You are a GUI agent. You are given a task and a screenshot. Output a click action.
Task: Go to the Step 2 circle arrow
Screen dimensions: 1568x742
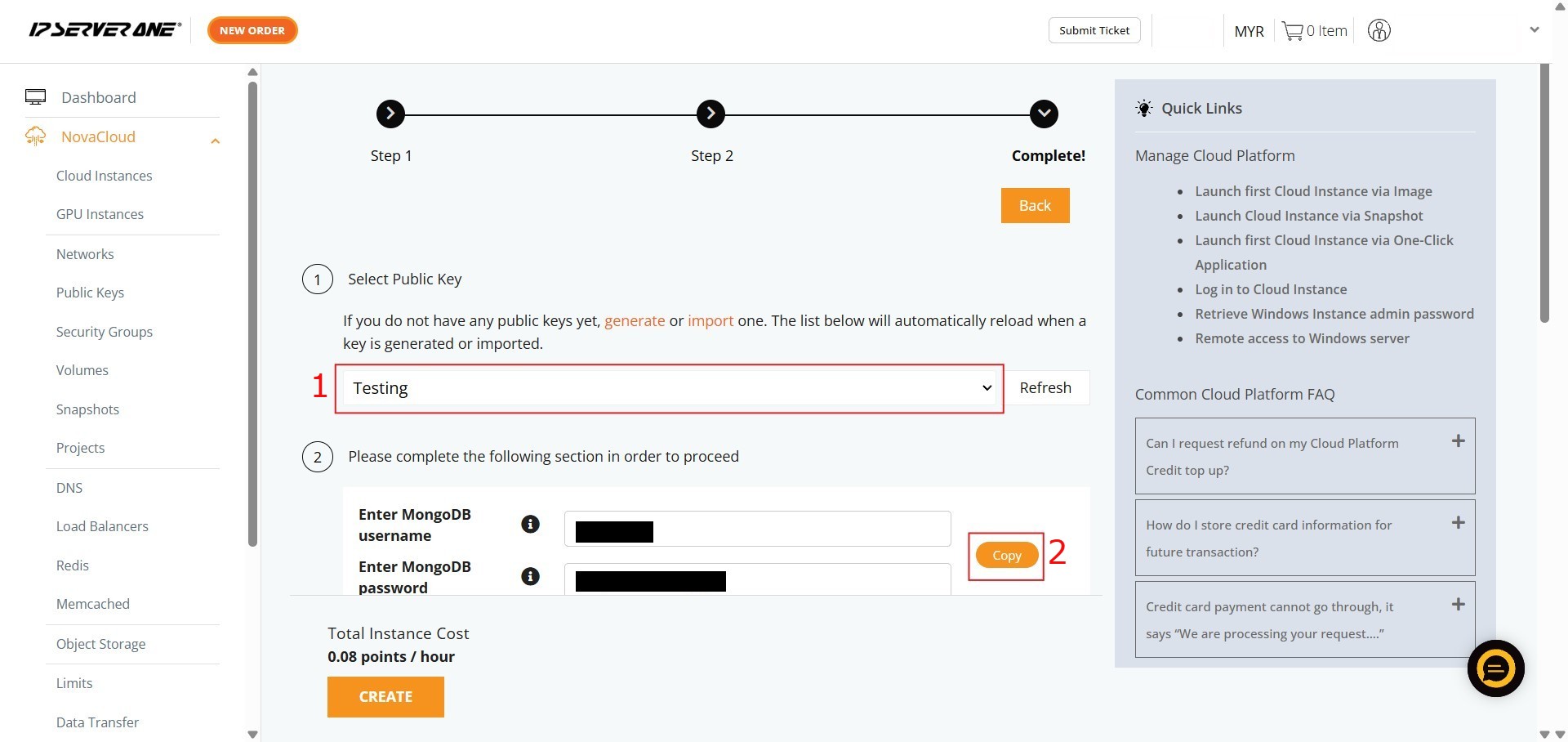pyautogui.click(x=710, y=114)
